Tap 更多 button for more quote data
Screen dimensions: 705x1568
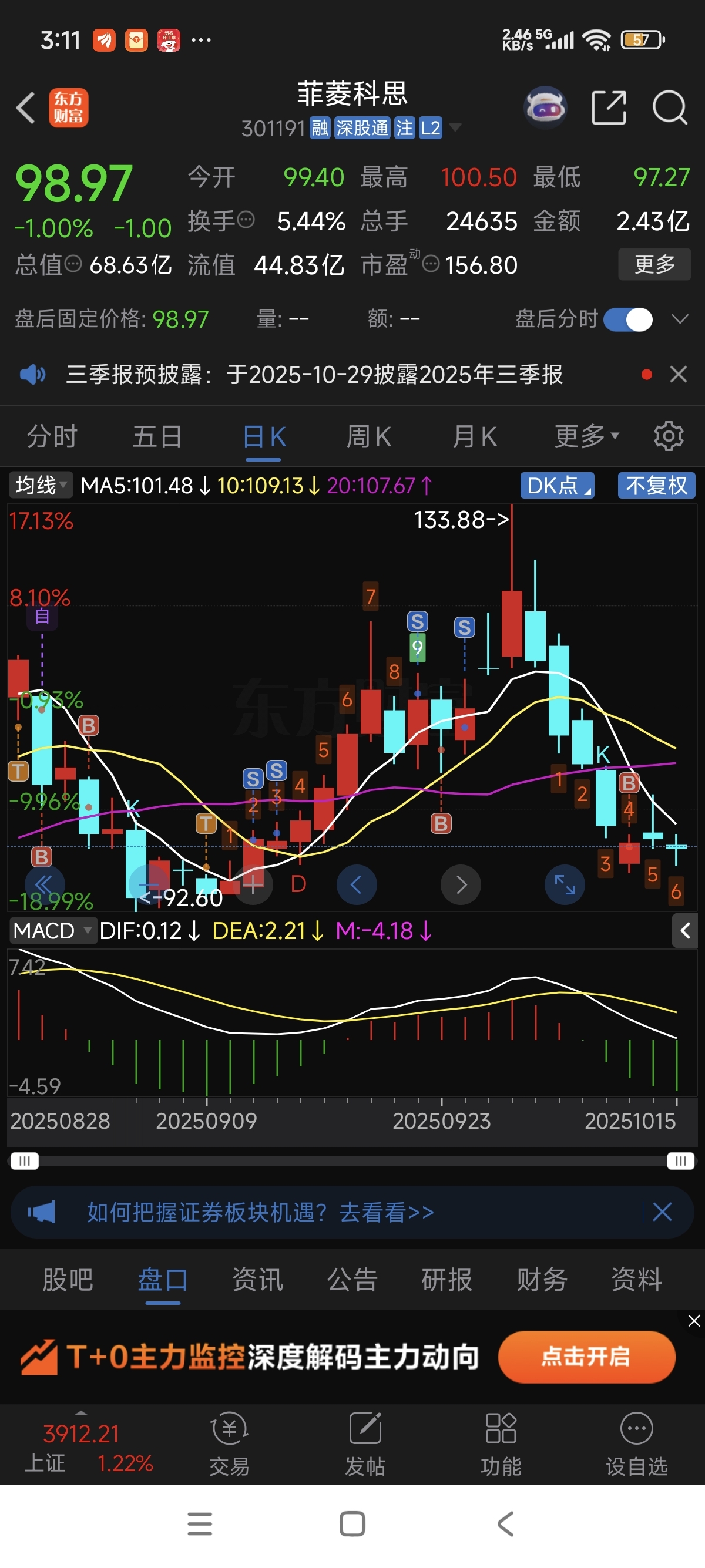[654, 264]
